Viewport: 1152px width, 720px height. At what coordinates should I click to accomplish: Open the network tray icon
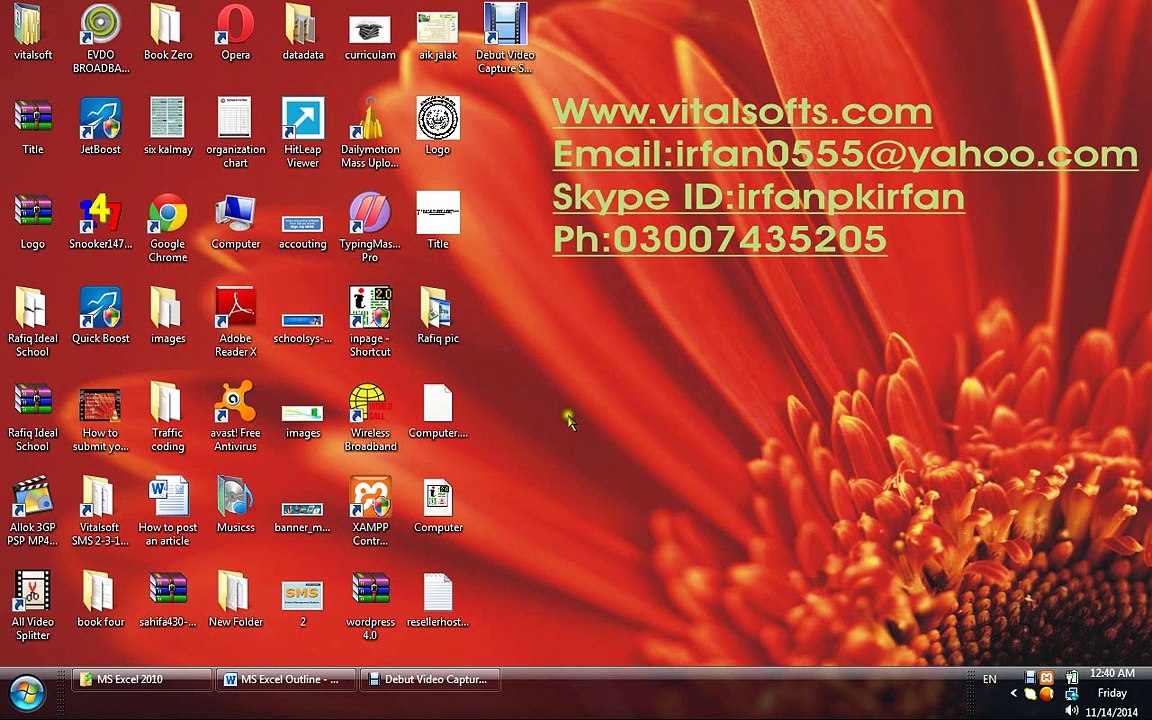coord(1072,694)
